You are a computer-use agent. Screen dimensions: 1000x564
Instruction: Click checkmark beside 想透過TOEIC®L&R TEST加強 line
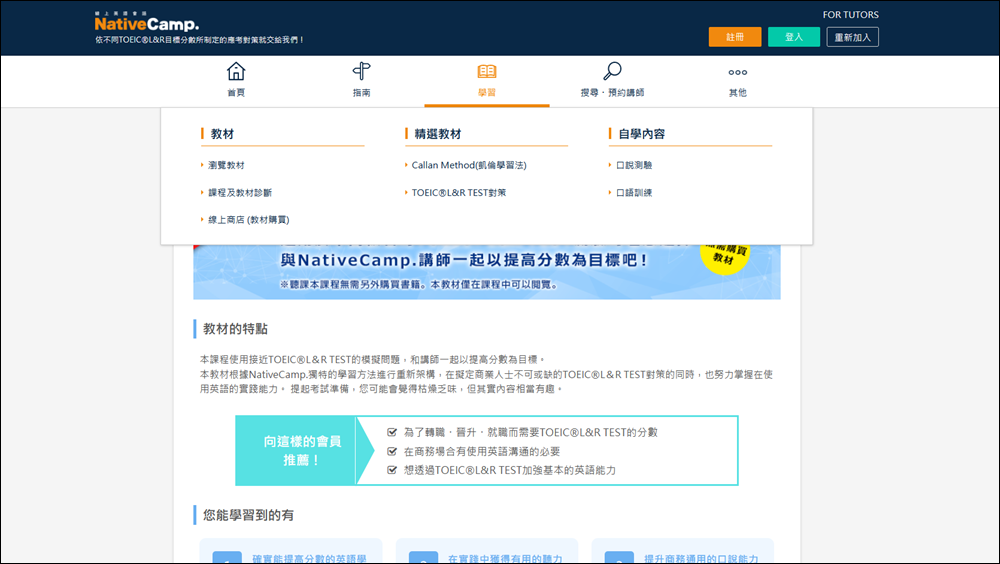(392, 470)
